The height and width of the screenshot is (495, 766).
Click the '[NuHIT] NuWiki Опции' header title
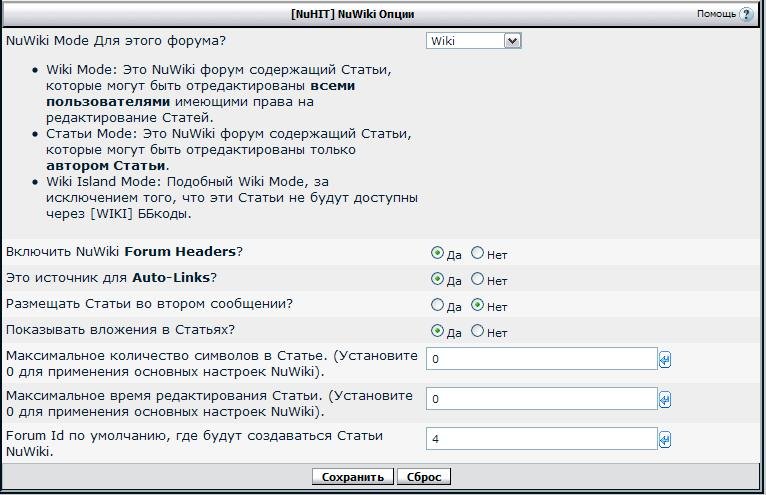click(x=353, y=14)
